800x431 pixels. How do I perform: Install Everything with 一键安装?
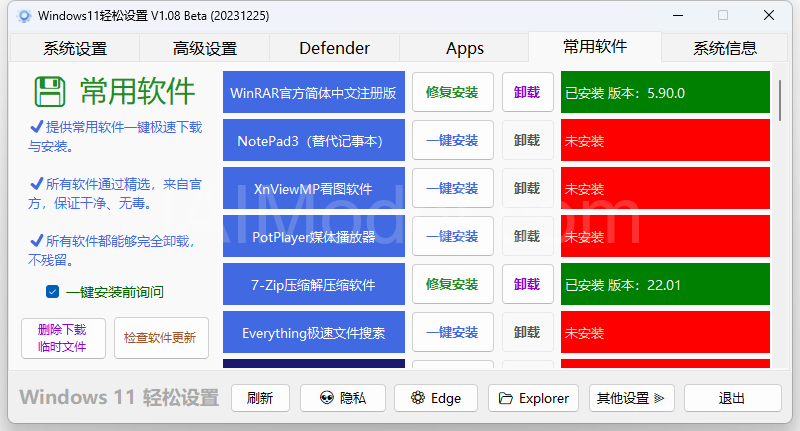453,332
